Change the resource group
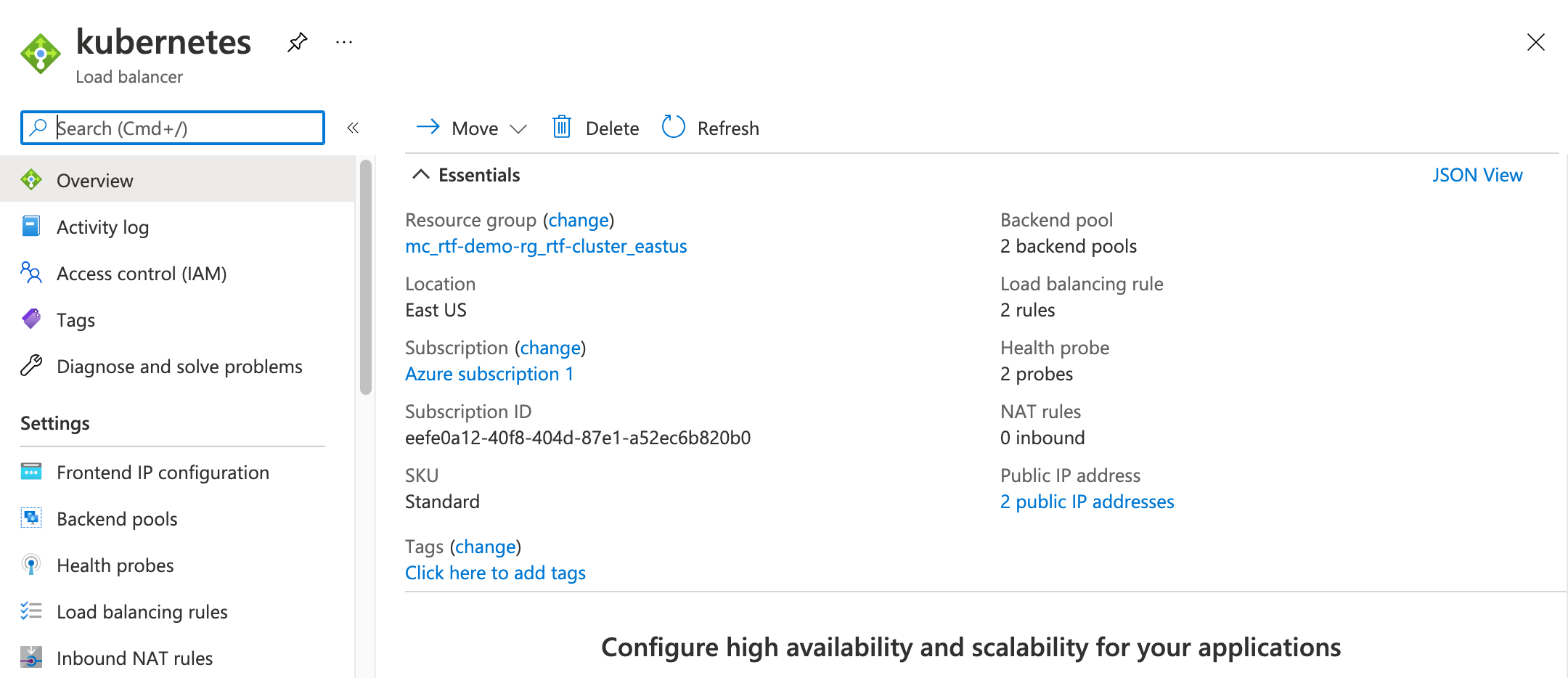Screen dimensions: 1568x678 point(579,220)
